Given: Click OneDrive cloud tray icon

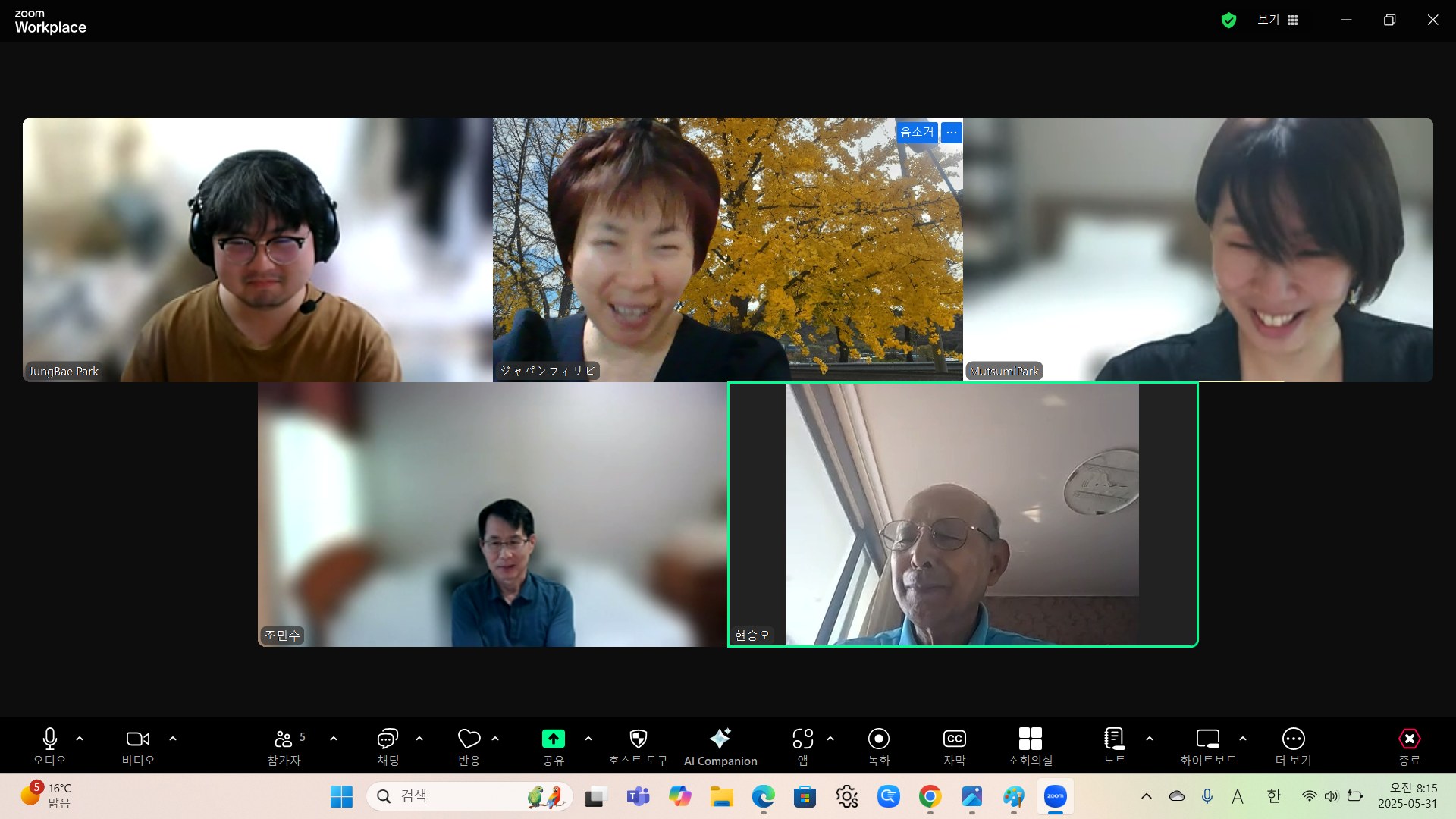Looking at the screenshot, I should (x=1177, y=796).
